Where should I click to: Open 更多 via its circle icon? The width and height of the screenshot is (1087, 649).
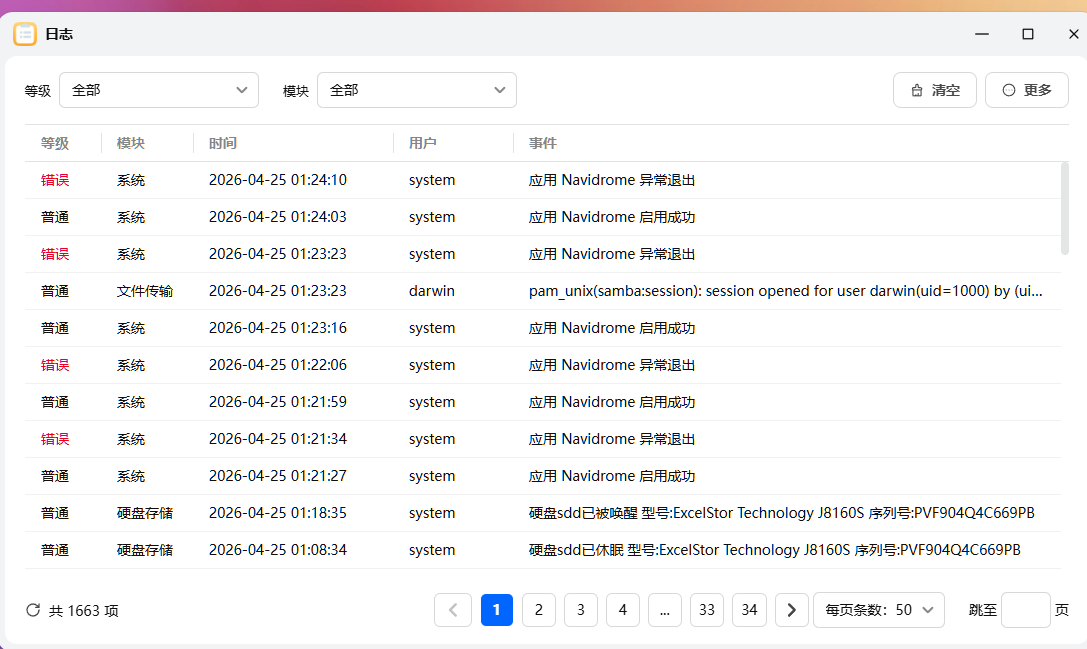[1010, 90]
